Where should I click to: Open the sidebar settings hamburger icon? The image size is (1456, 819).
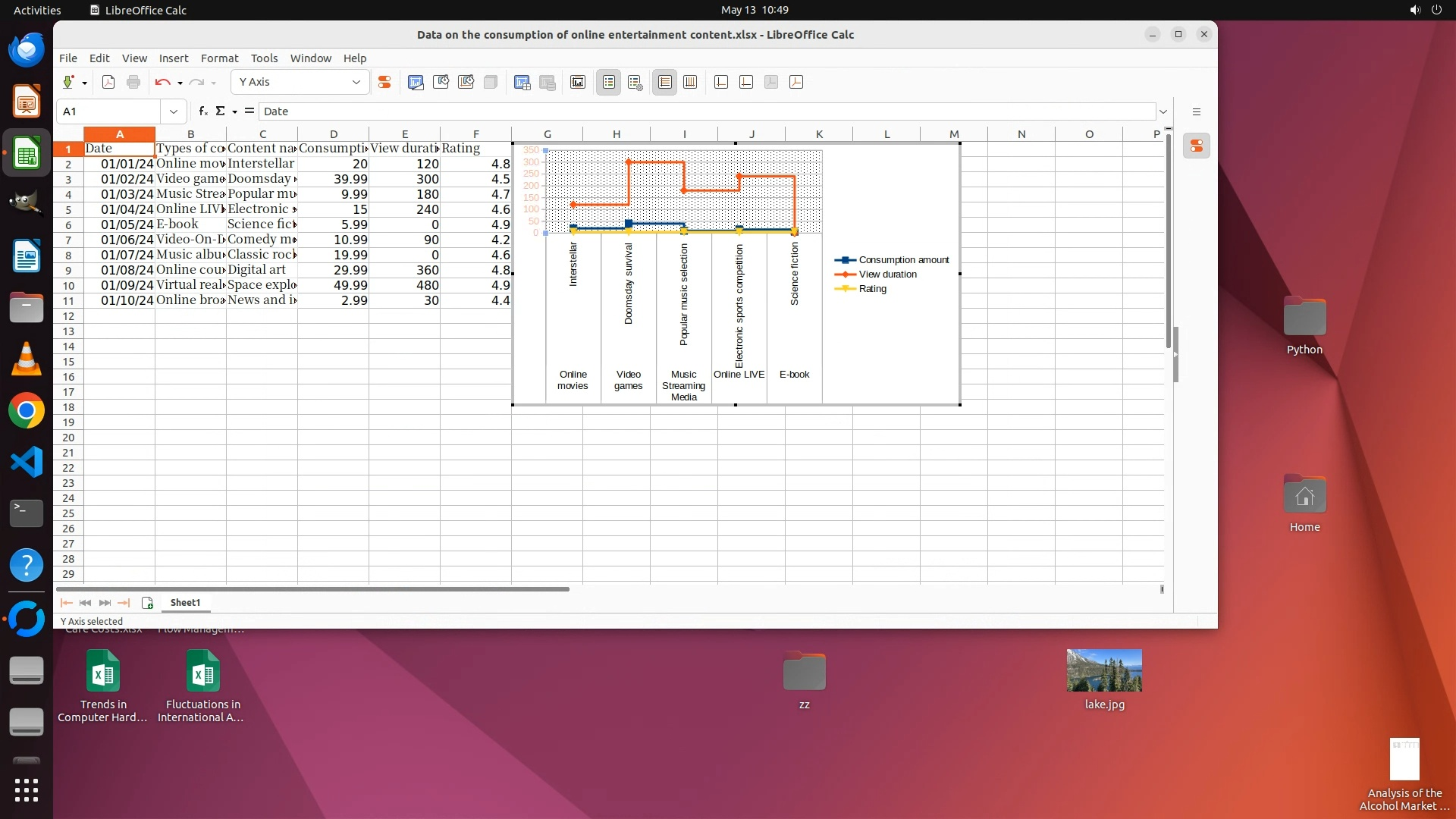(1197, 112)
